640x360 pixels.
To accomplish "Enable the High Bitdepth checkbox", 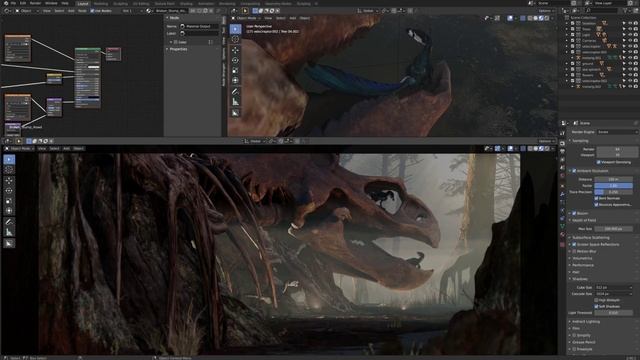I will tap(597, 300).
